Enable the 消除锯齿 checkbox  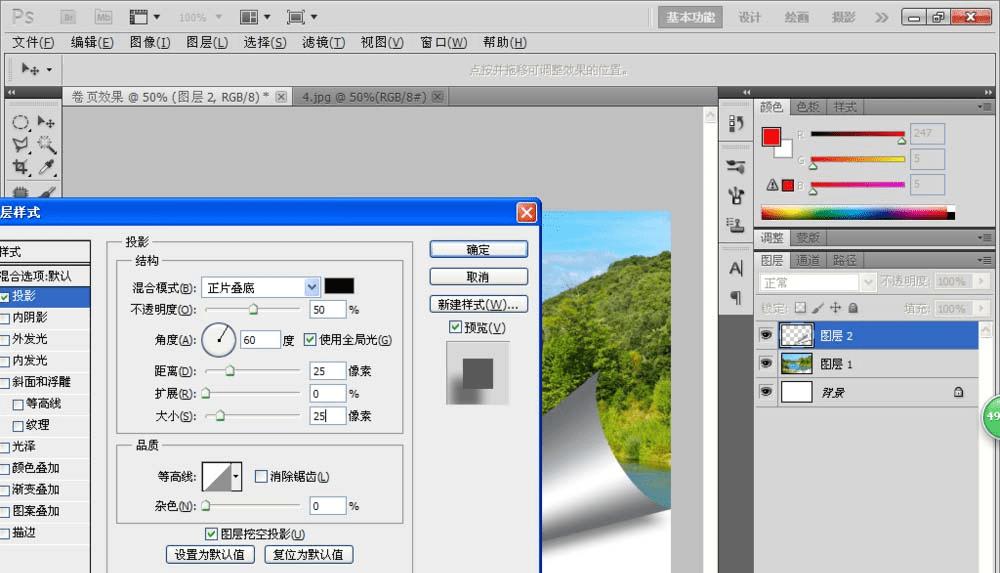coord(261,477)
